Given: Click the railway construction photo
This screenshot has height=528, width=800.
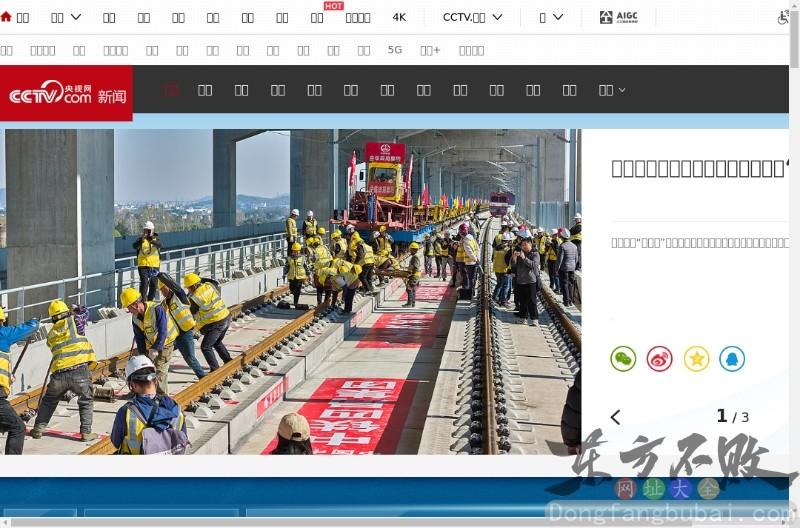Looking at the screenshot, I should 290,290.
